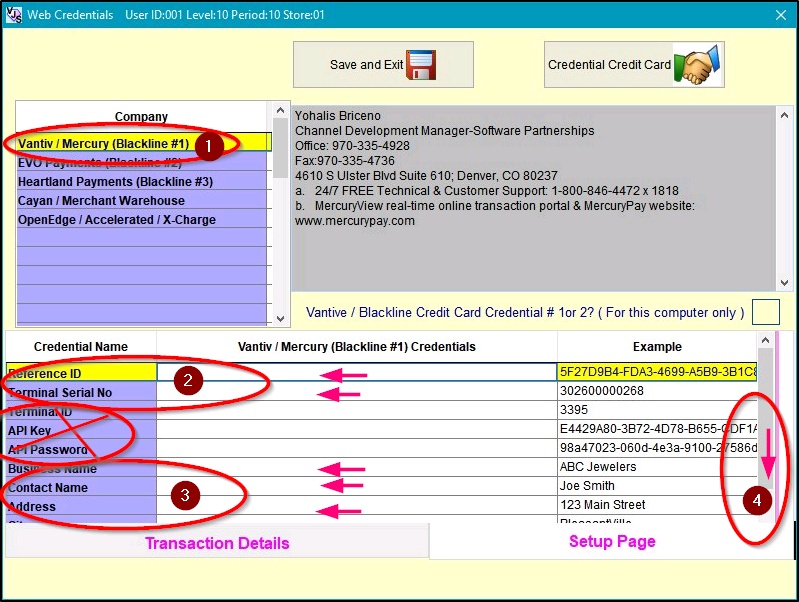The image size is (799, 602).
Task: Click the Terminal Serial No credential value field
Action: point(357,391)
